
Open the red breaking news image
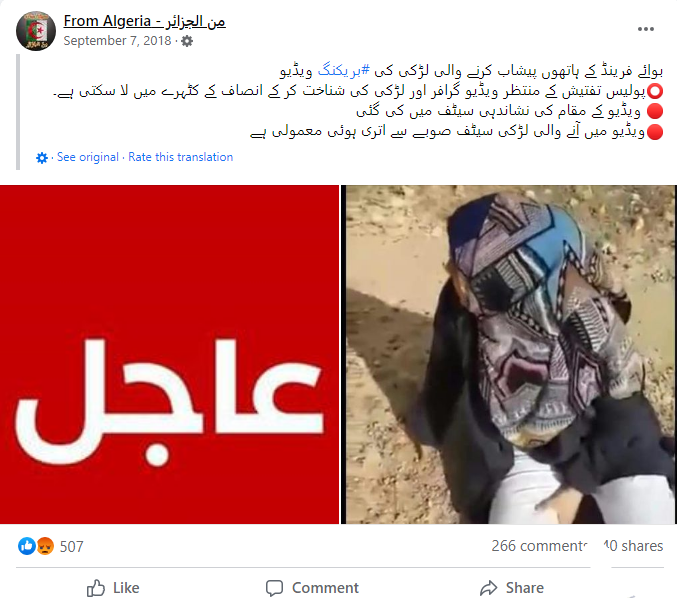169,355
